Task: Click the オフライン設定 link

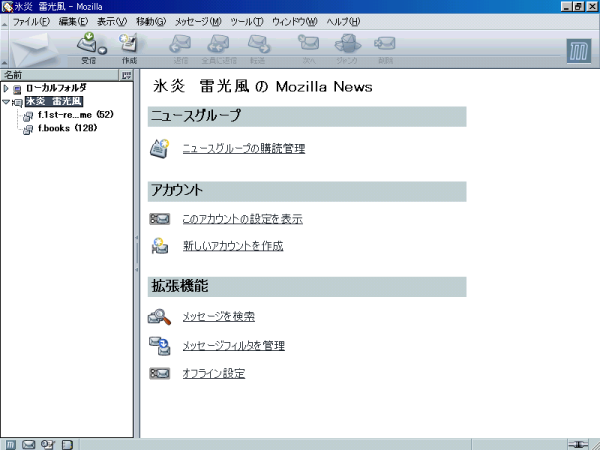Action: [x=214, y=373]
